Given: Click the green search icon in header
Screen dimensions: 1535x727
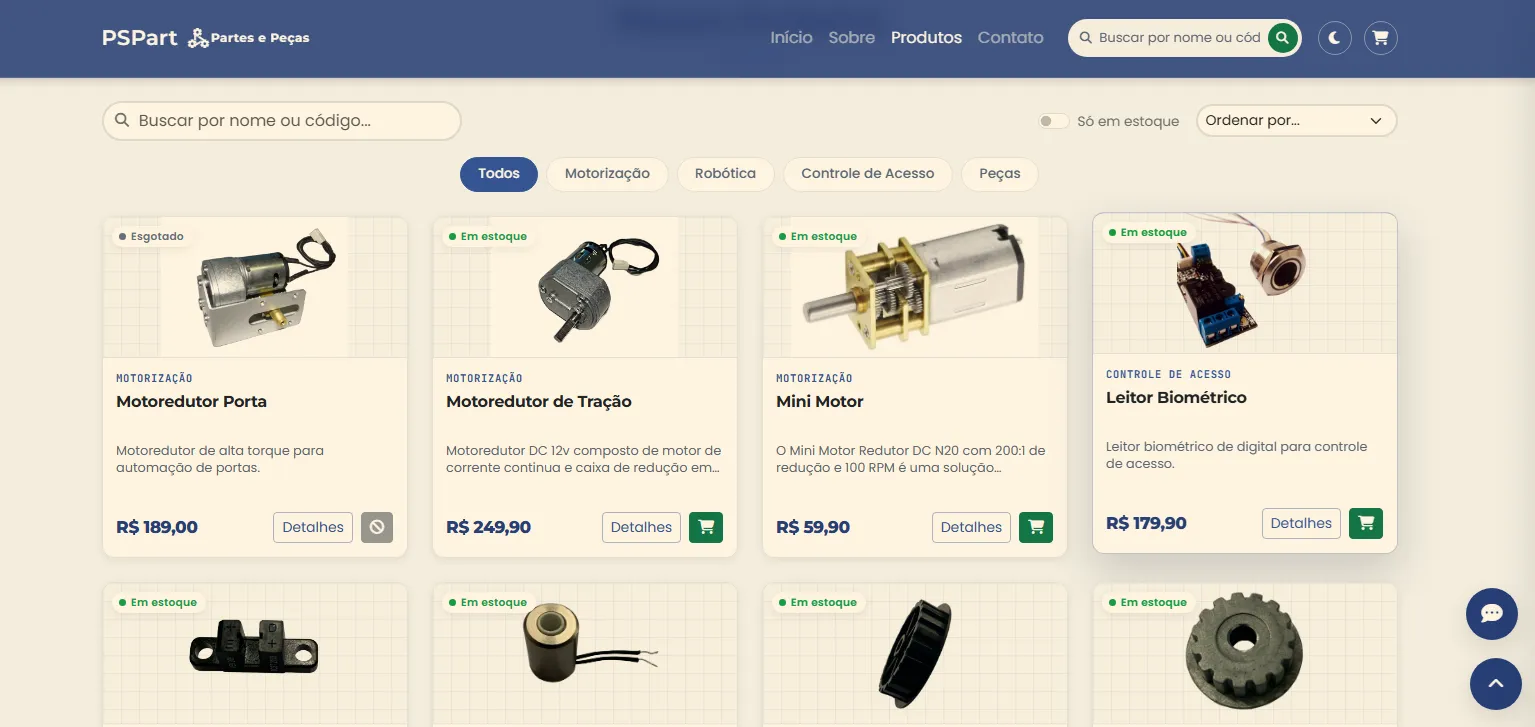Looking at the screenshot, I should click(x=1283, y=38).
